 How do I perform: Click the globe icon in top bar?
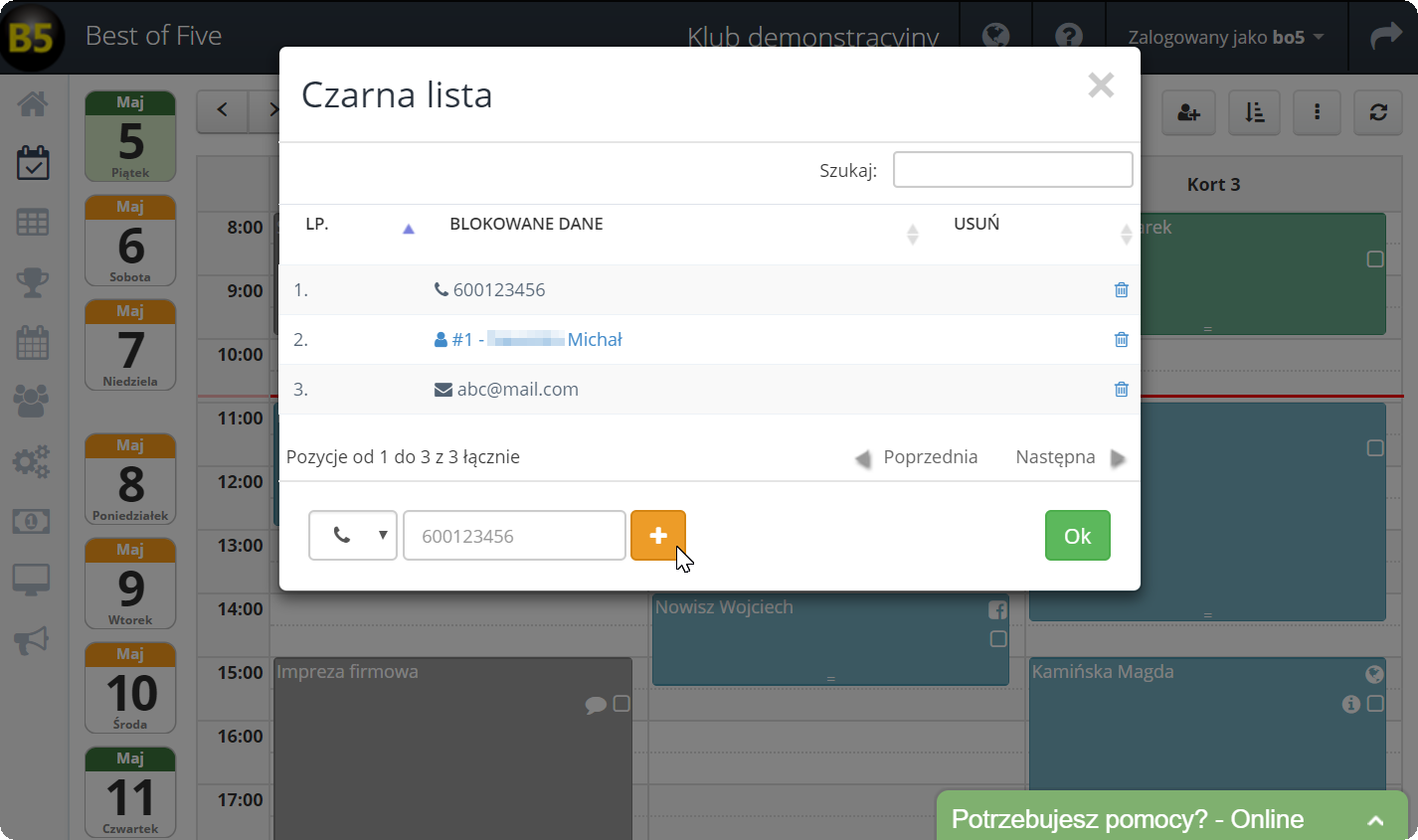coord(995,37)
